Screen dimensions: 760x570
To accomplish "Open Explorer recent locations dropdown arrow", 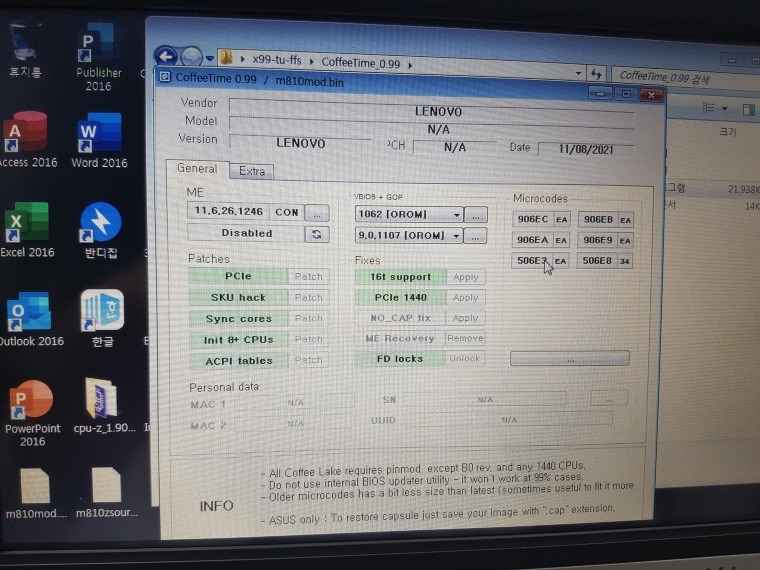I will (210, 59).
